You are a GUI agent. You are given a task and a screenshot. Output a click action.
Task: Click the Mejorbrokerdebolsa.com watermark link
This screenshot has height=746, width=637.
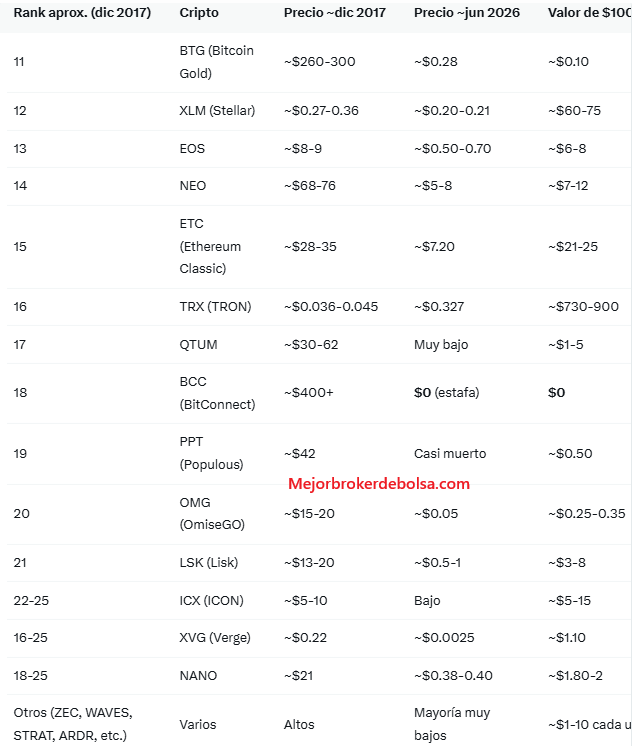point(379,484)
